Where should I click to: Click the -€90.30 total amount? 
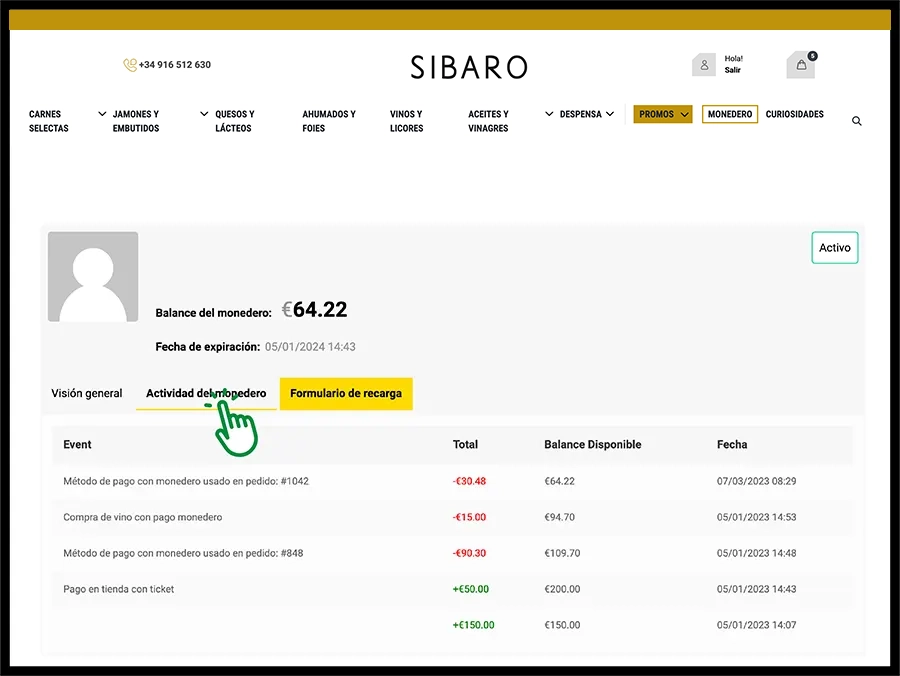point(470,553)
